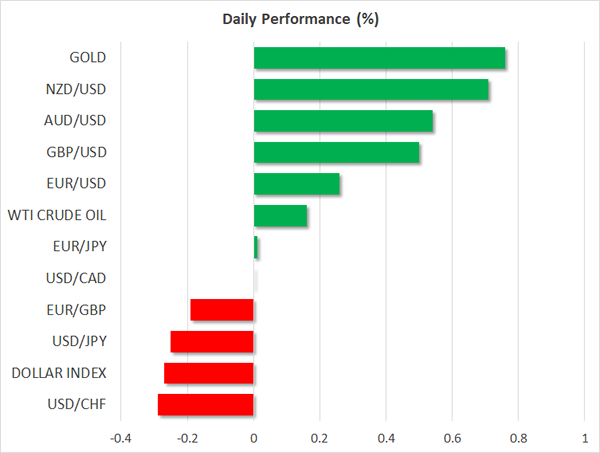Select the EUR/USD green bar
This screenshot has height=453, width=600.
click(296, 184)
